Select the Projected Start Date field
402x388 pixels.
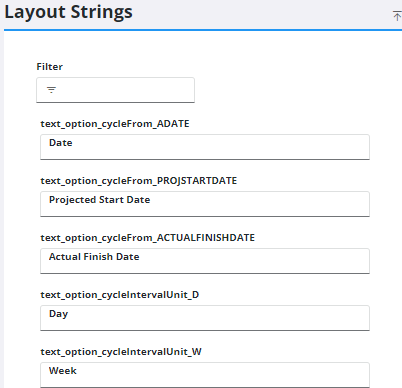click(x=205, y=204)
